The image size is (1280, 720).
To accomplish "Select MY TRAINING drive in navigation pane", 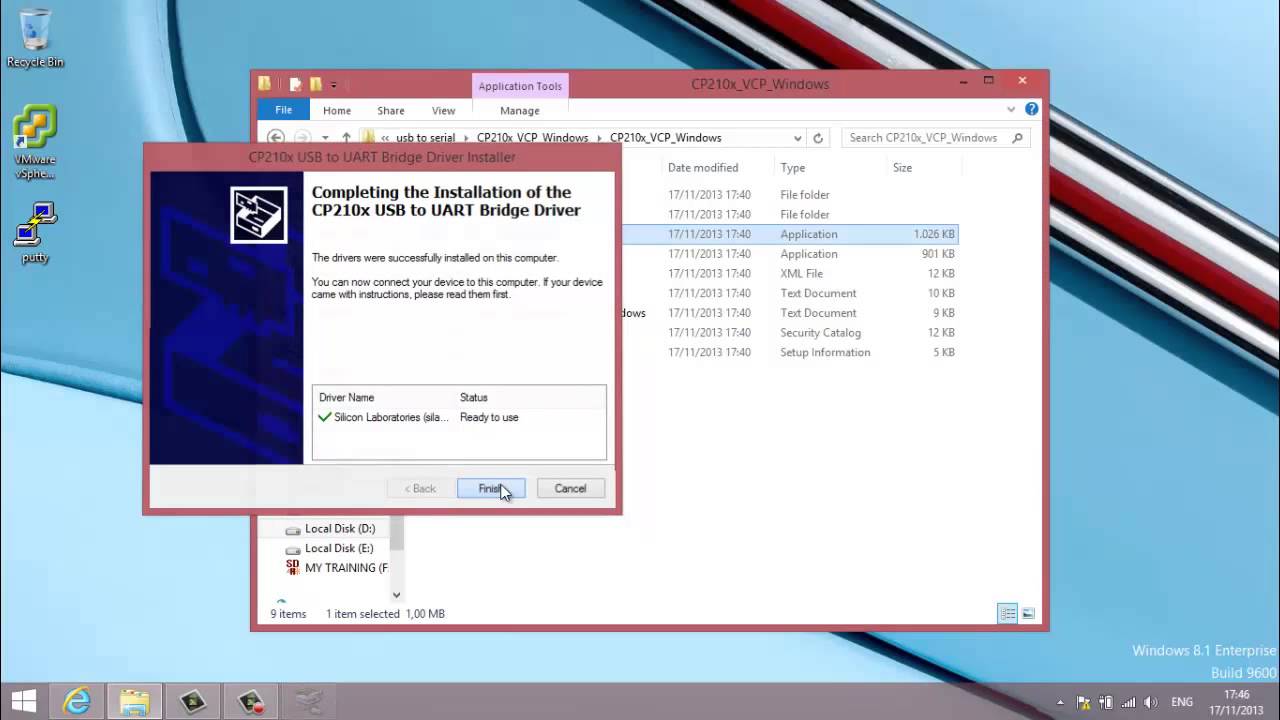I will (337, 568).
